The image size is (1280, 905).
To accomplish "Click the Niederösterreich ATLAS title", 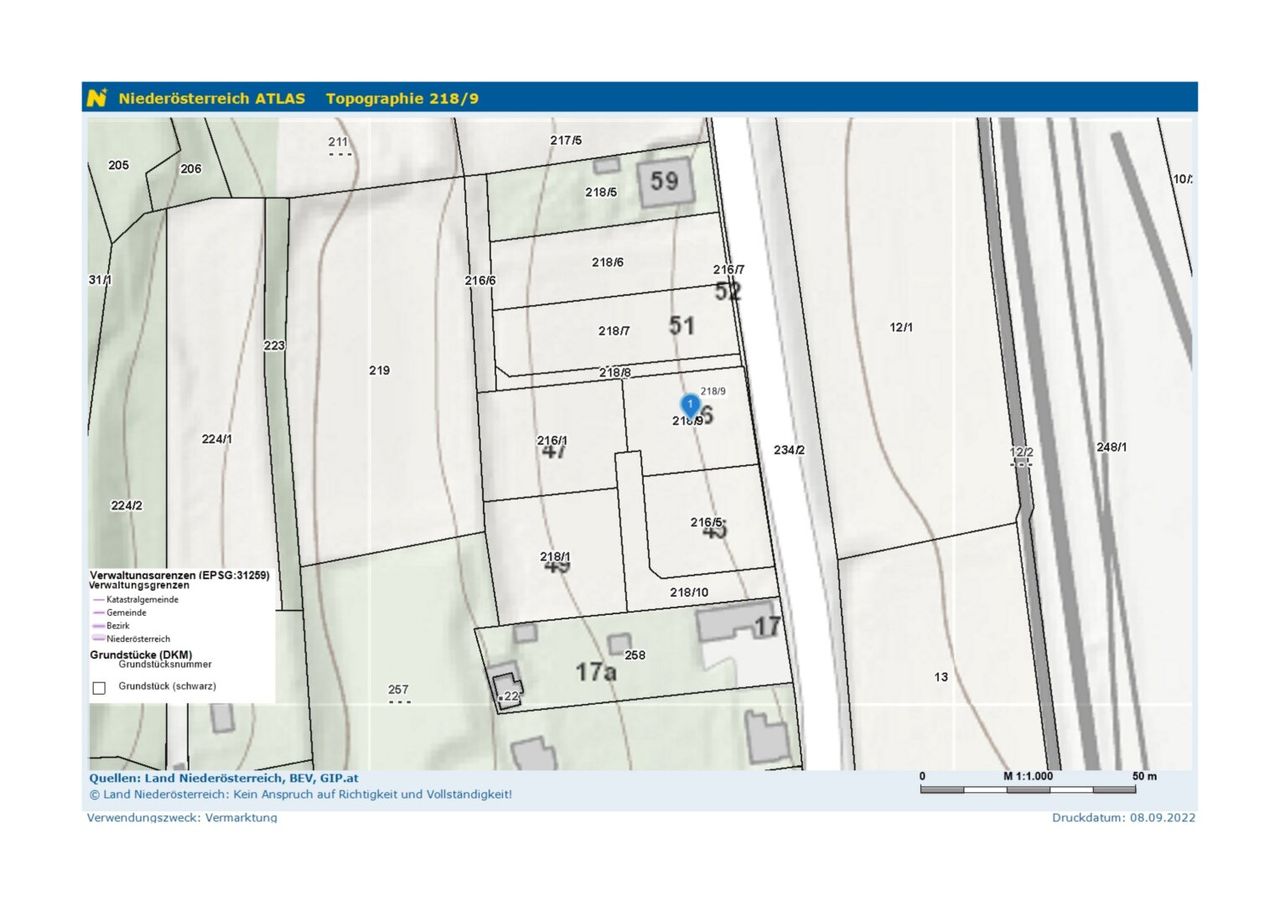I will (213, 98).
